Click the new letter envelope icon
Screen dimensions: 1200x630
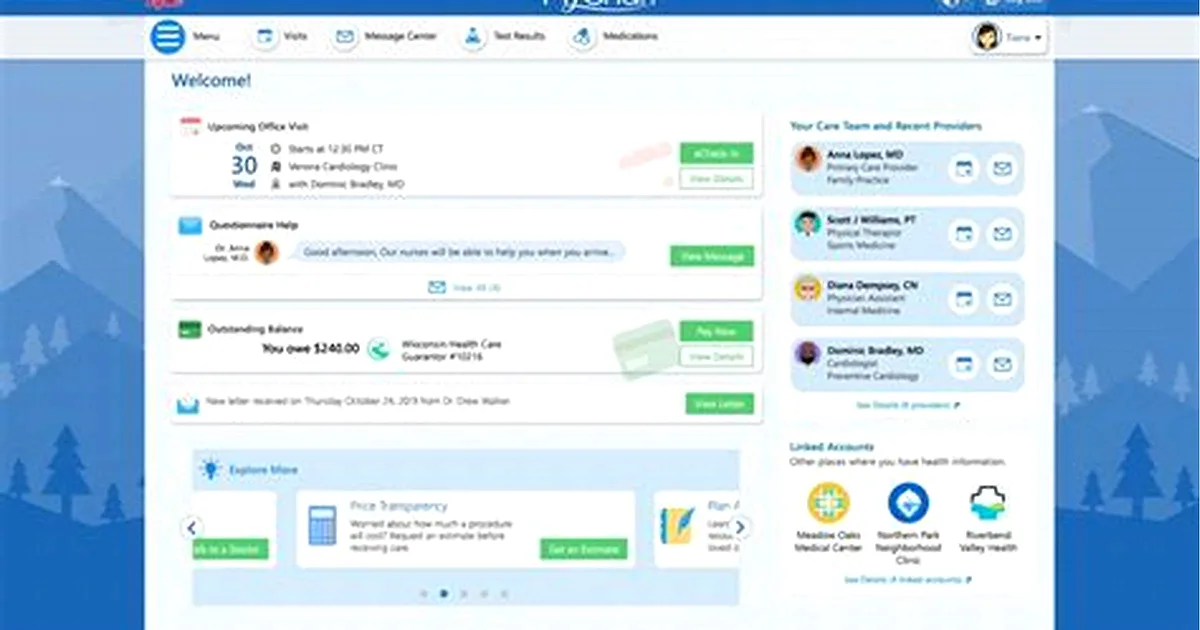pos(188,404)
